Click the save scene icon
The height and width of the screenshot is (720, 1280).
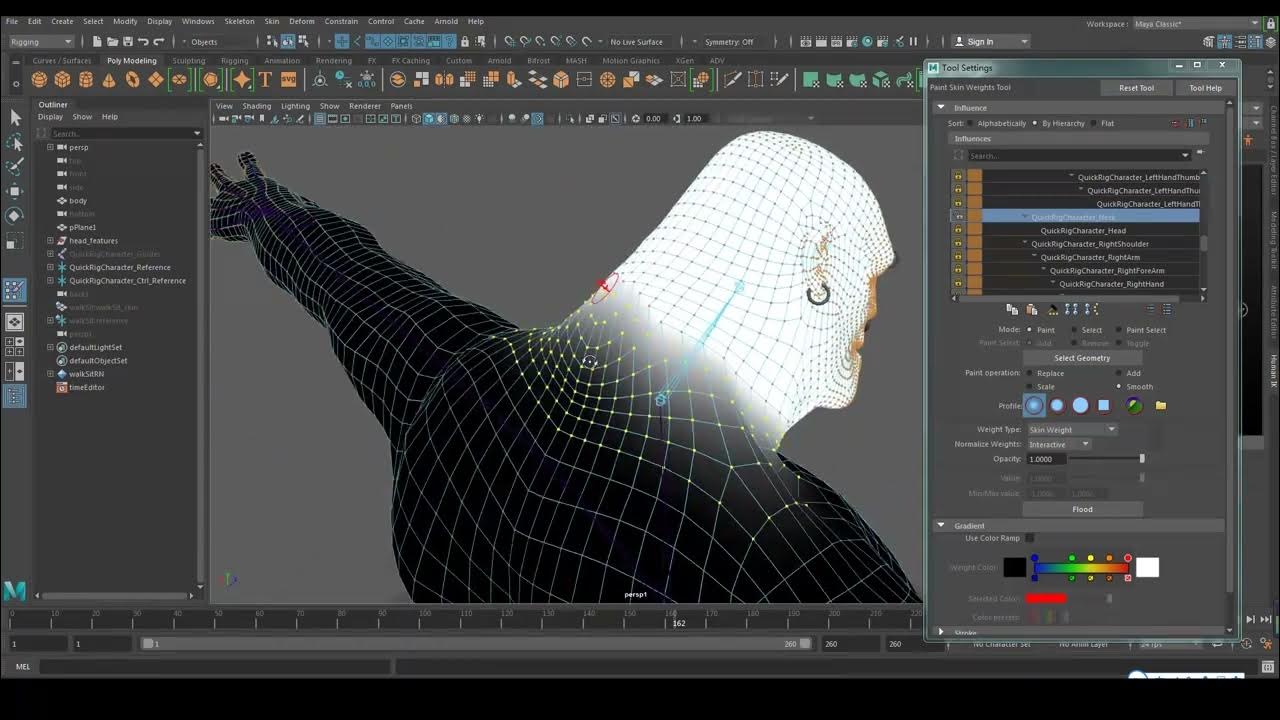click(x=127, y=41)
